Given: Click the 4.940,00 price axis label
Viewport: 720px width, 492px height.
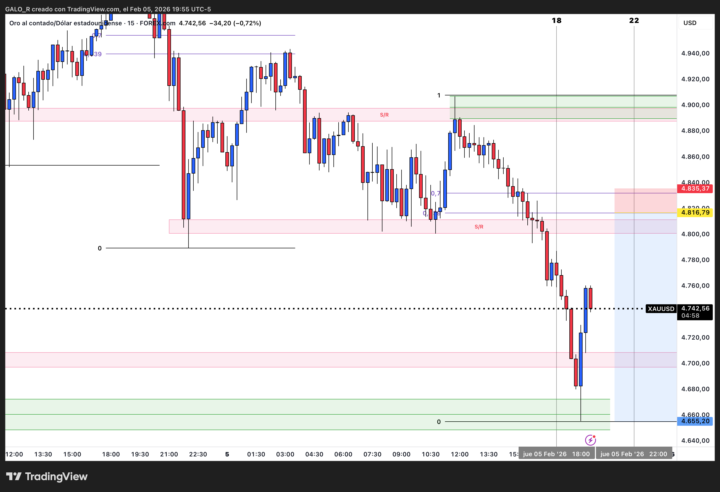Looking at the screenshot, I should click(x=695, y=53).
